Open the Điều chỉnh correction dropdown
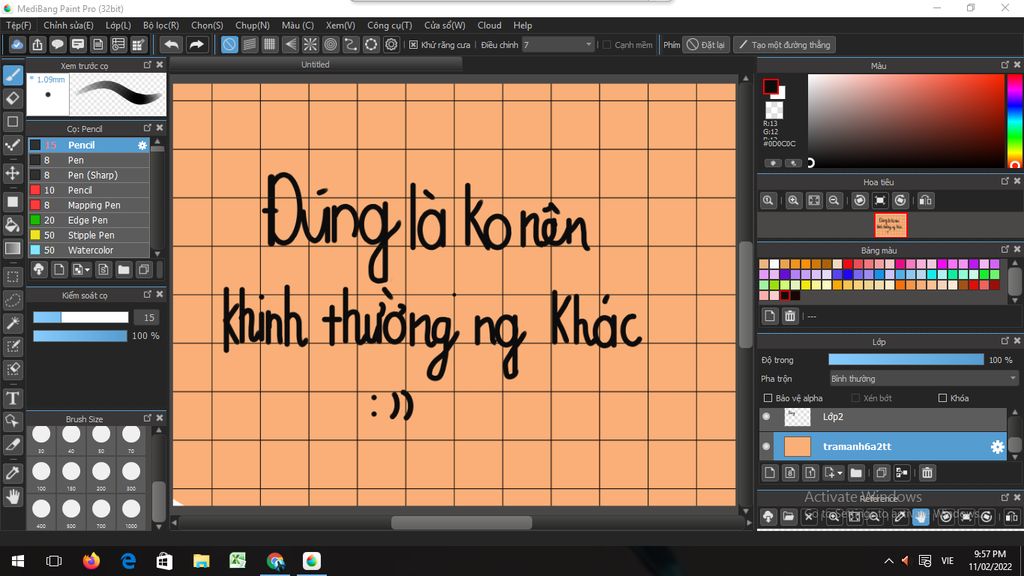 [x=558, y=44]
